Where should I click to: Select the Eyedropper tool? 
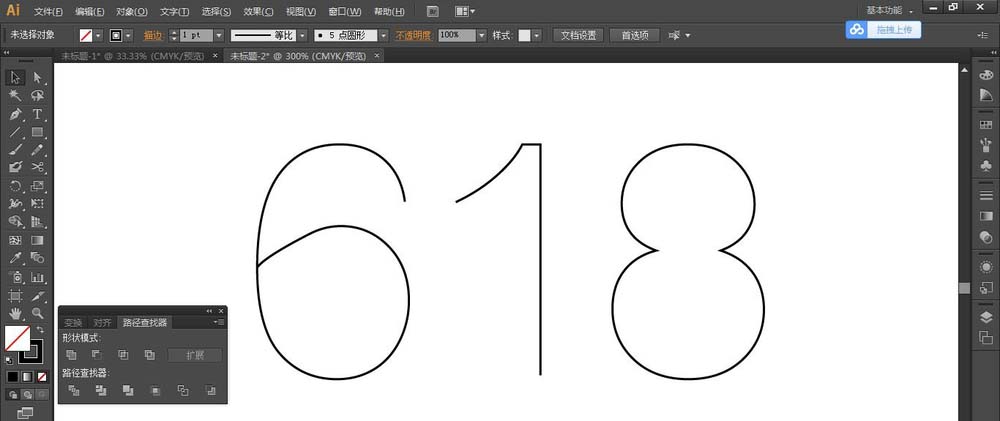(15, 258)
